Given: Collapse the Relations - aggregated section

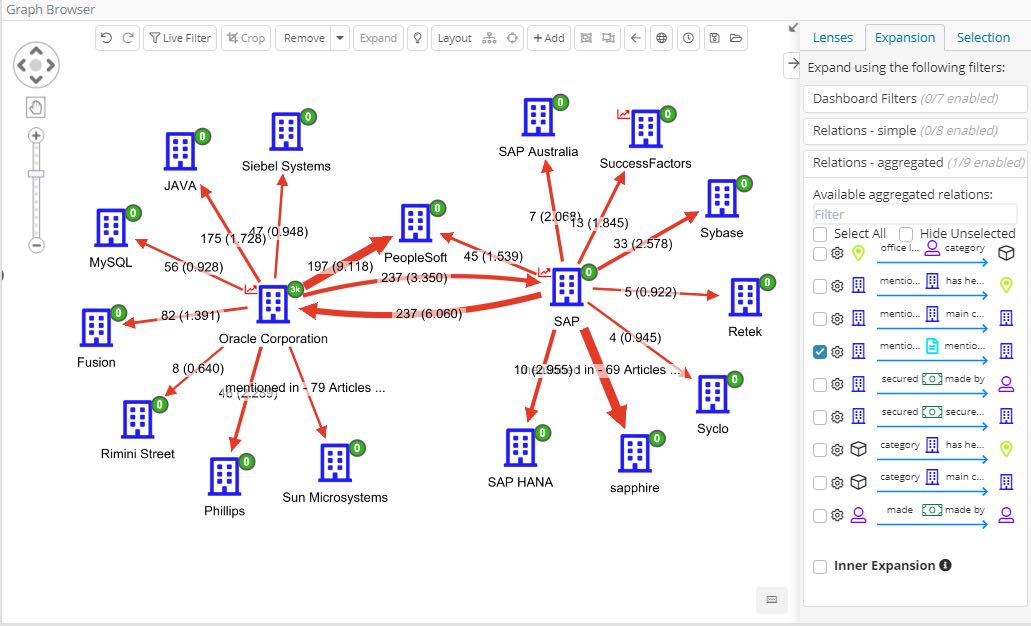Looking at the screenshot, I should click(x=915, y=162).
